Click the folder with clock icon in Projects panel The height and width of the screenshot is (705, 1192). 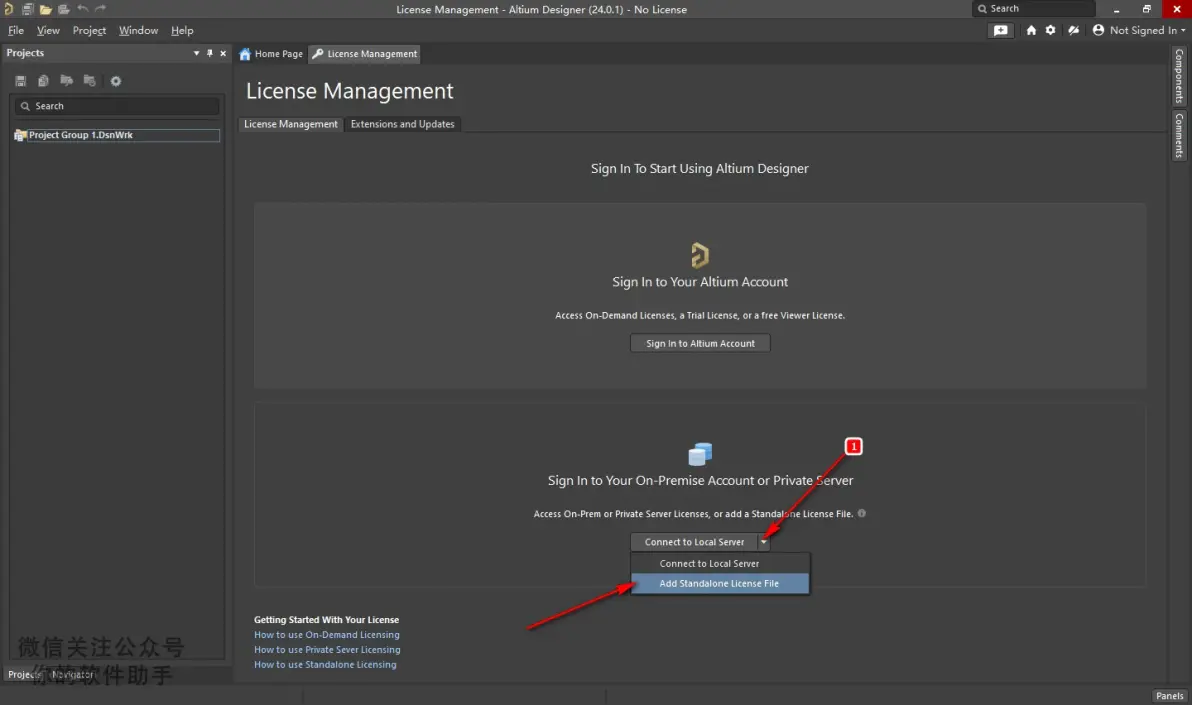(90, 81)
